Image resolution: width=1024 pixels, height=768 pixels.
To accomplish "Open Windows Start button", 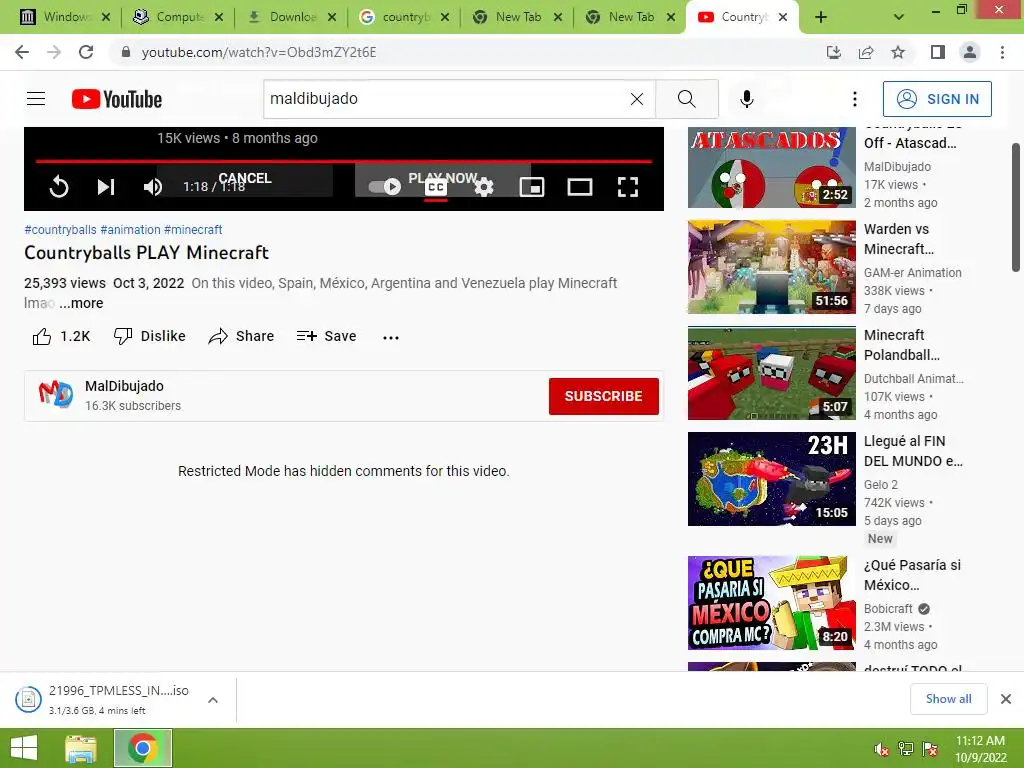I will pos(24,748).
